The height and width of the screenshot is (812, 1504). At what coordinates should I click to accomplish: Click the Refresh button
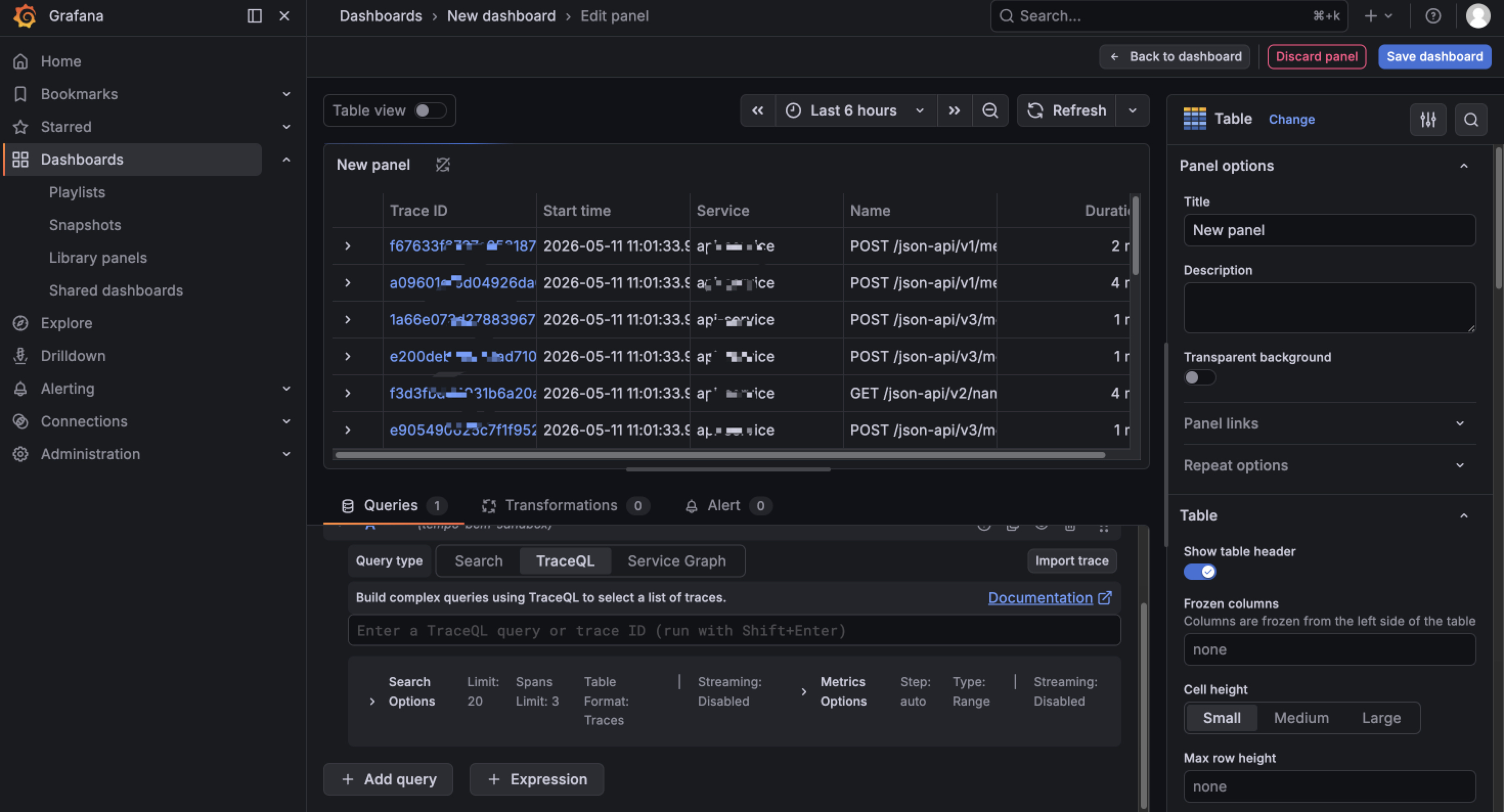click(1067, 110)
